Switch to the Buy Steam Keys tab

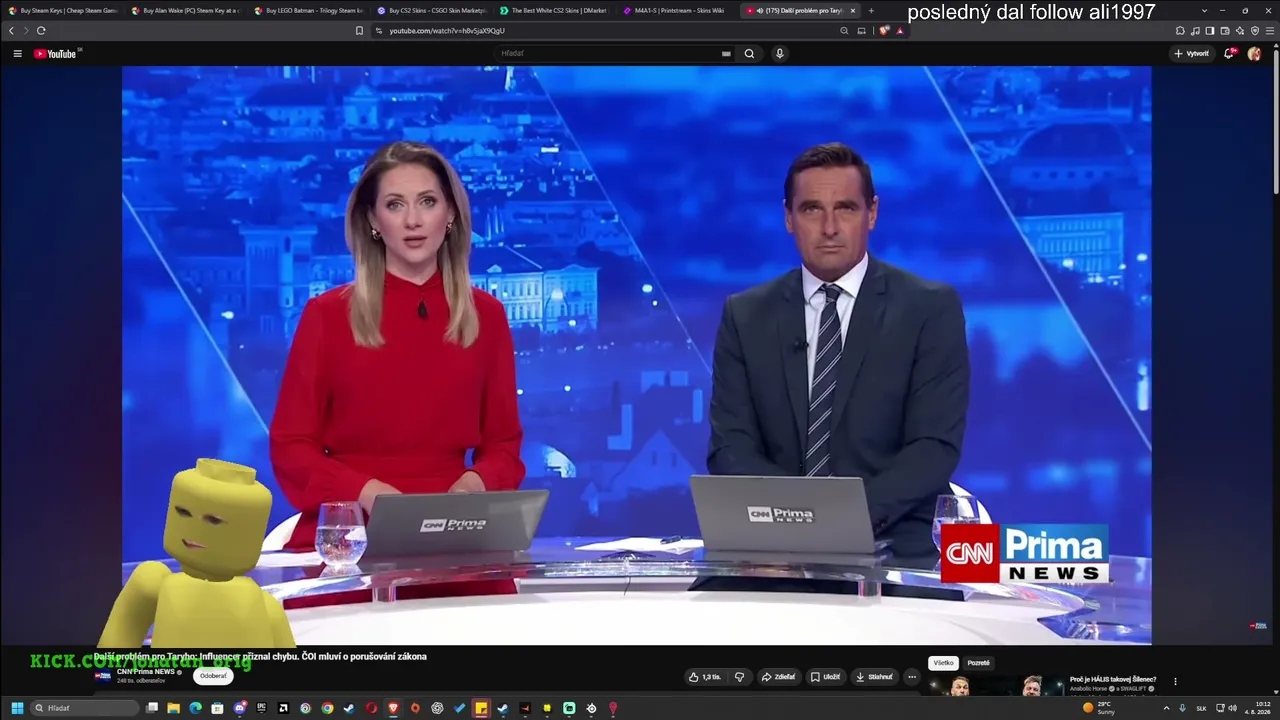[x=63, y=10]
